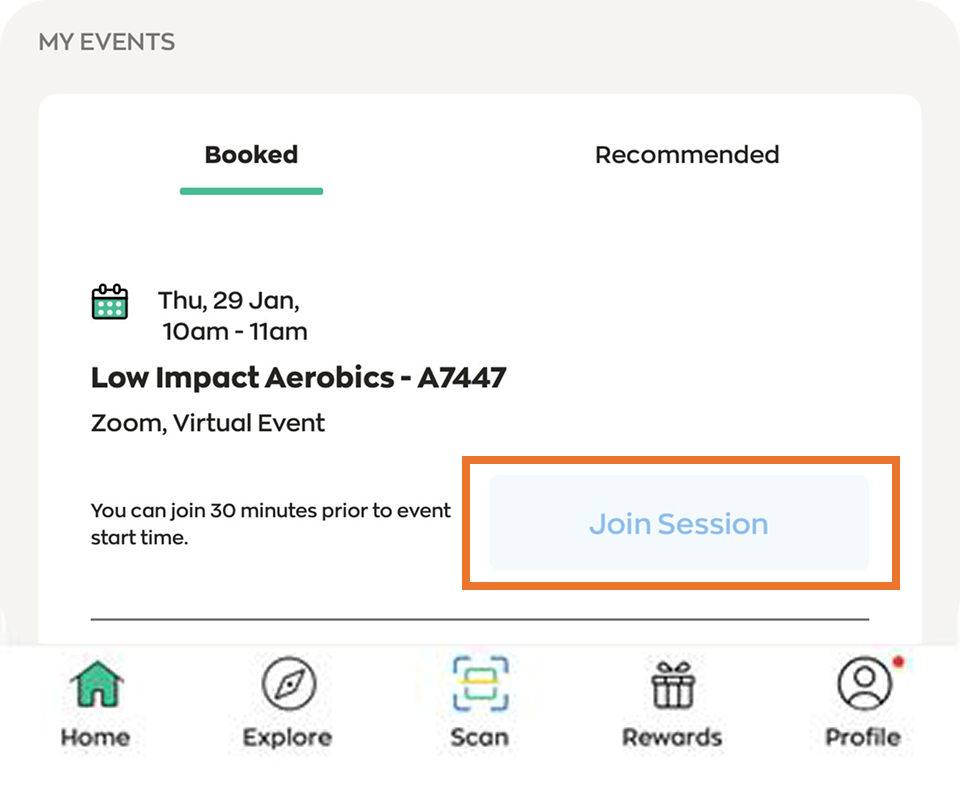Switch to the Booked tab

click(251, 155)
